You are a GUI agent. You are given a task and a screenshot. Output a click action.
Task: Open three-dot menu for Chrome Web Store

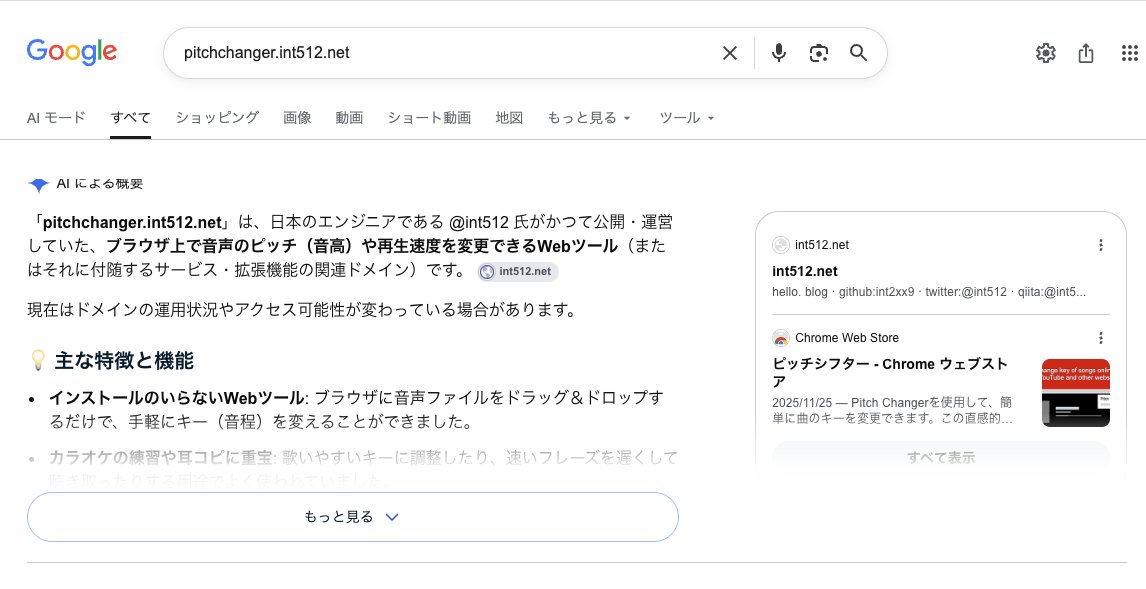click(1101, 338)
